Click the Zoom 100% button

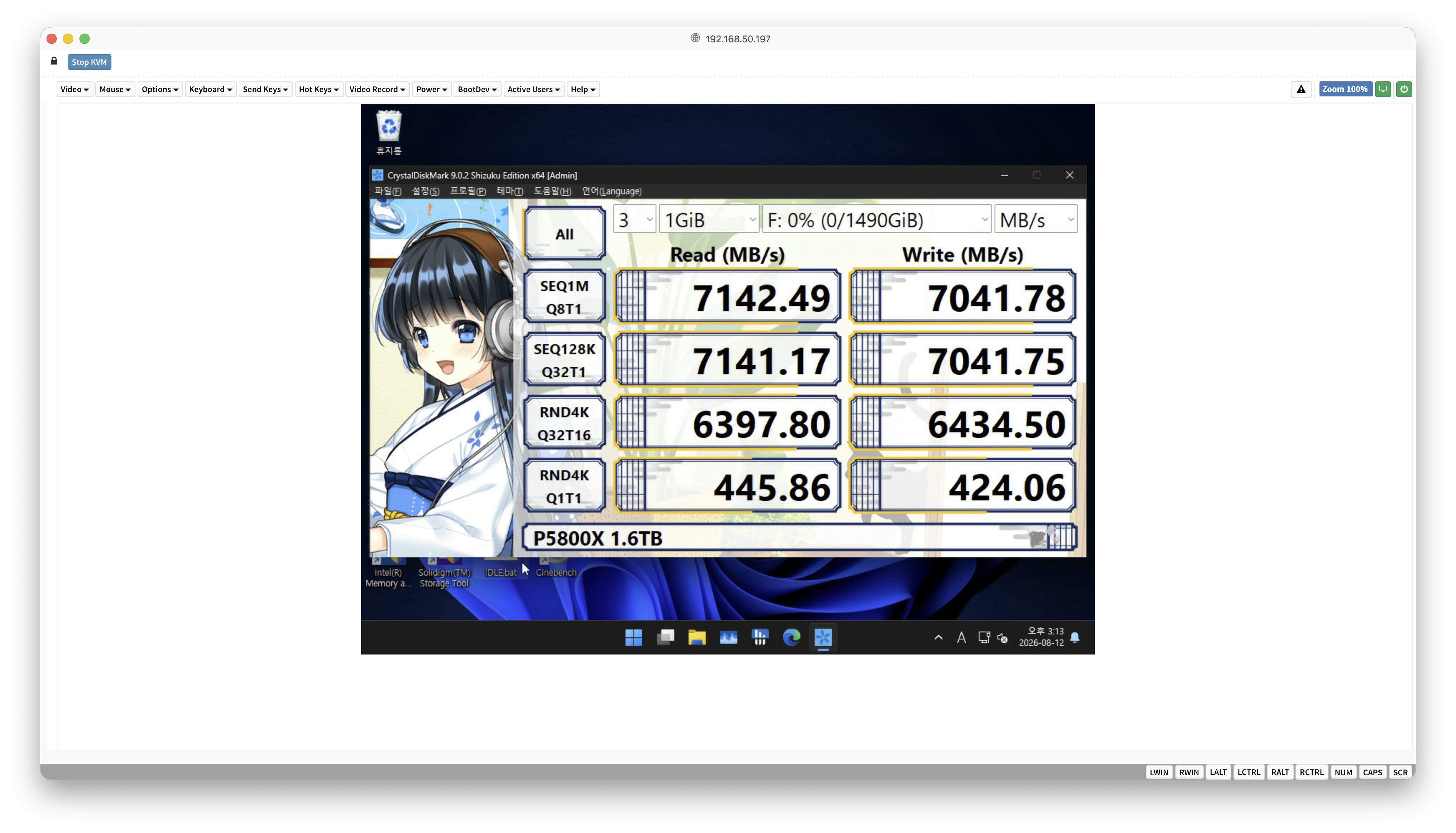pos(1345,89)
